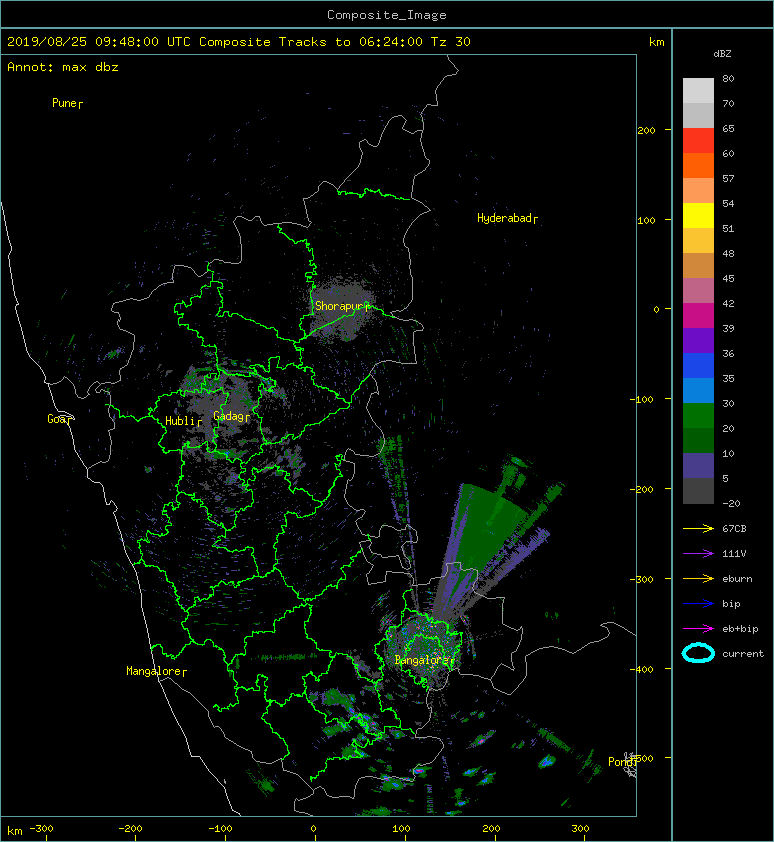The width and height of the screenshot is (774, 842).
Task: Select the red 60-65 dBZ swatch
Action: [x=698, y=141]
